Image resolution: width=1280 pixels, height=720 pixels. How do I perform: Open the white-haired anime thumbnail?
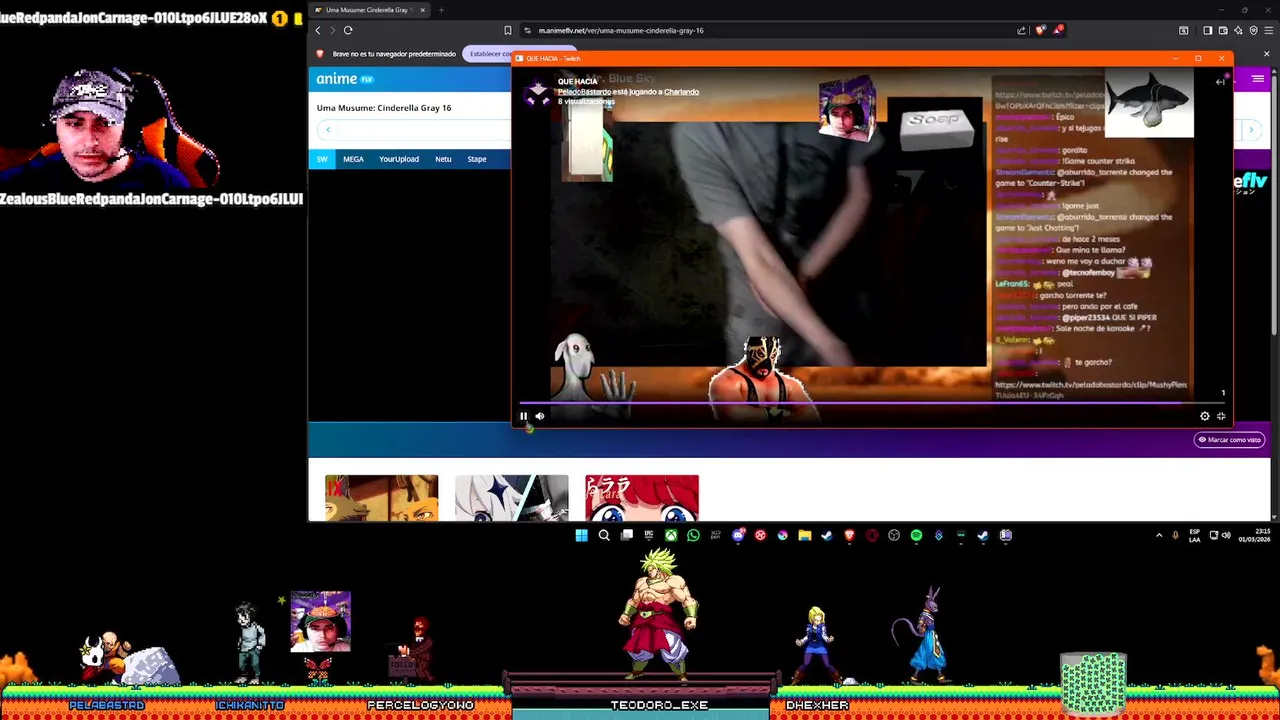point(511,498)
